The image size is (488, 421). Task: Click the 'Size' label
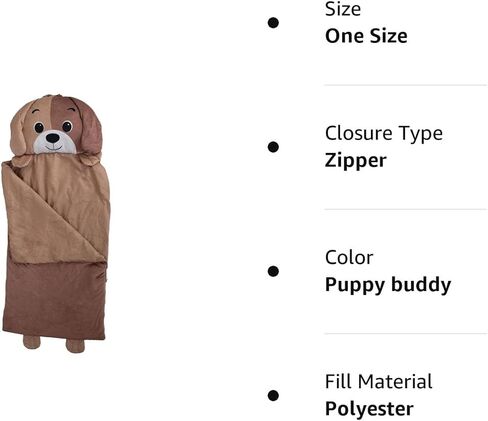point(343,9)
